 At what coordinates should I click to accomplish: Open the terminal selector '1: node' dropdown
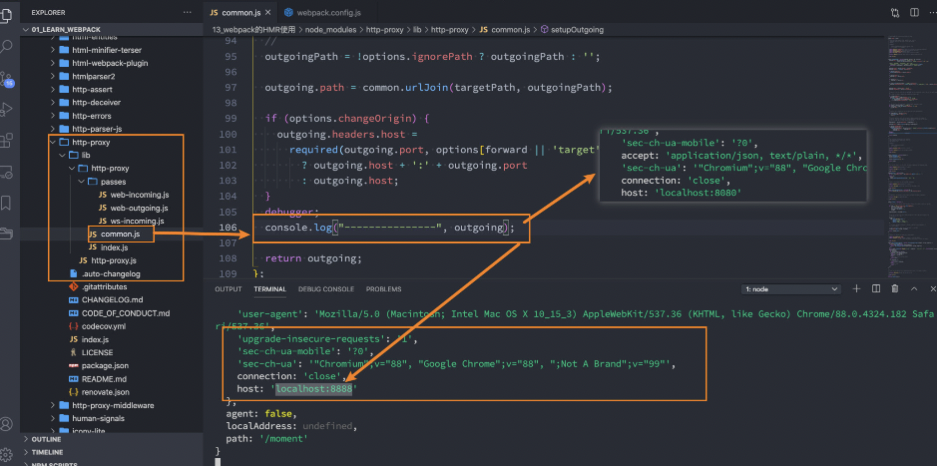pyautogui.click(x=791, y=289)
